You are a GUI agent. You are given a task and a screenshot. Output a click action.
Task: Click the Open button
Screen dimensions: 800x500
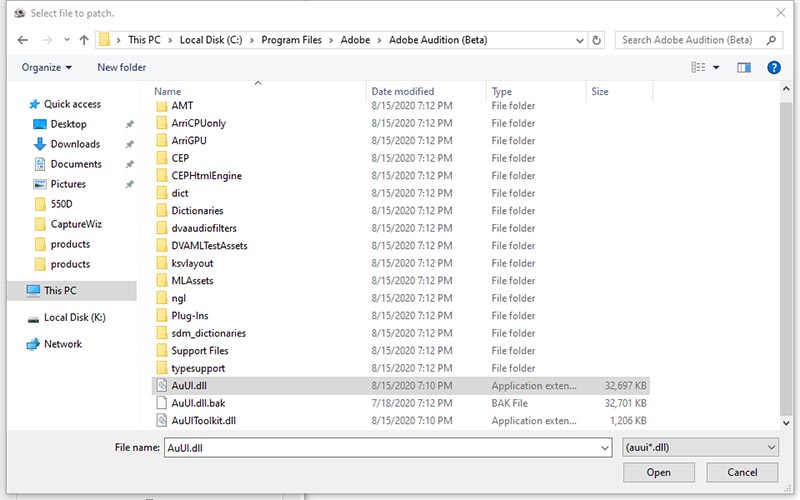coord(658,472)
